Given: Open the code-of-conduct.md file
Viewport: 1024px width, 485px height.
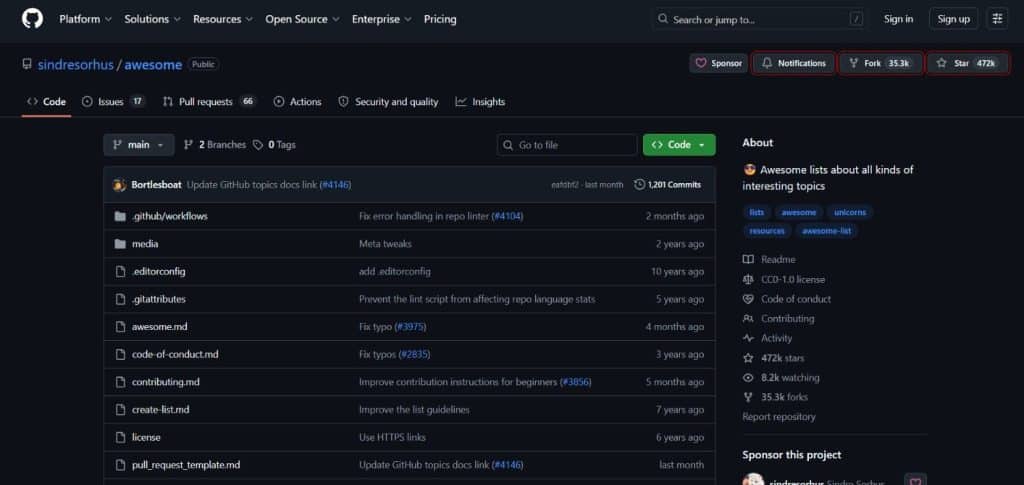Looking at the screenshot, I should click(x=175, y=354).
